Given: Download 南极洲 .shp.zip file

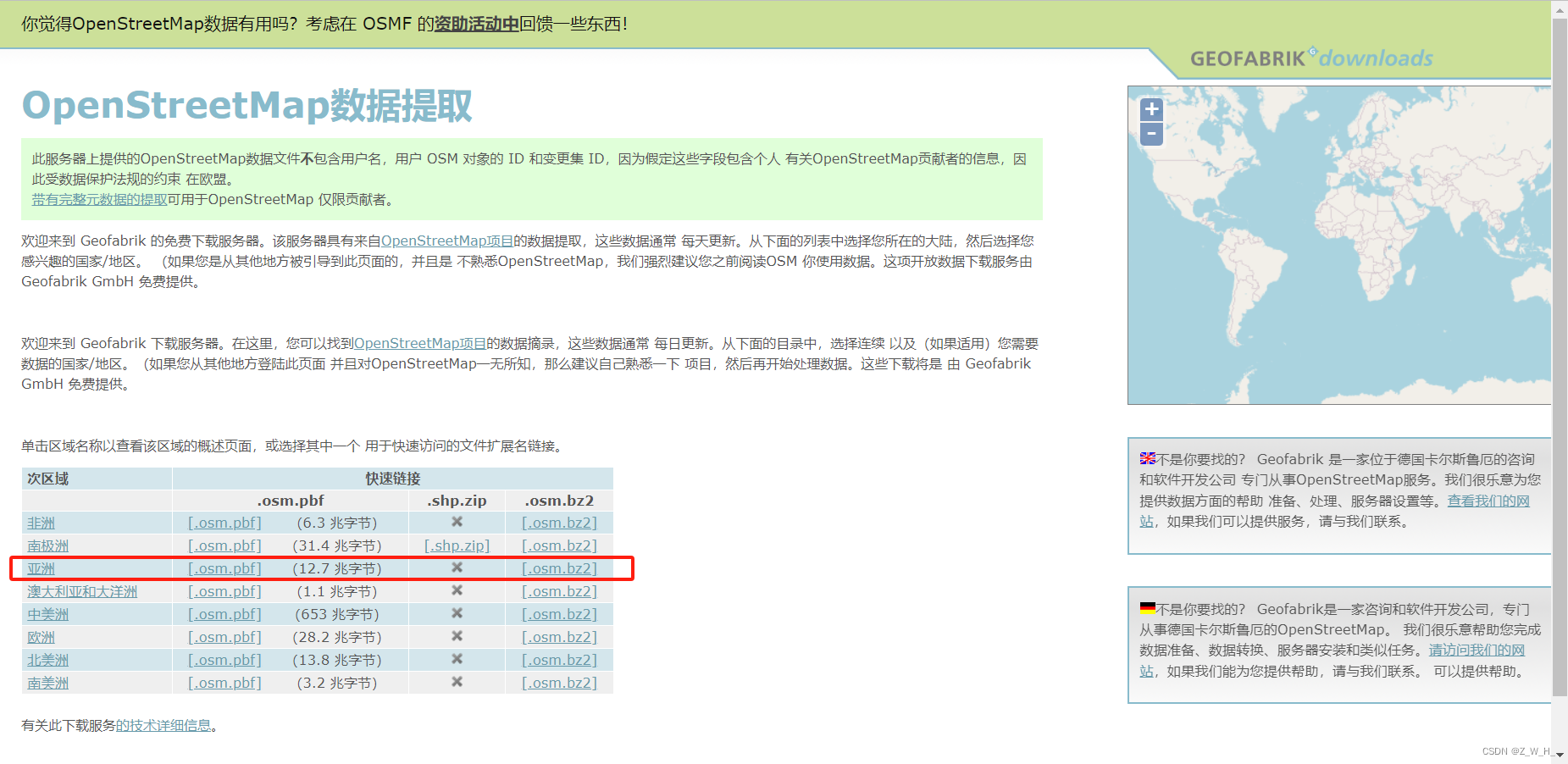Looking at the screenshot, I should coord(457,546).
